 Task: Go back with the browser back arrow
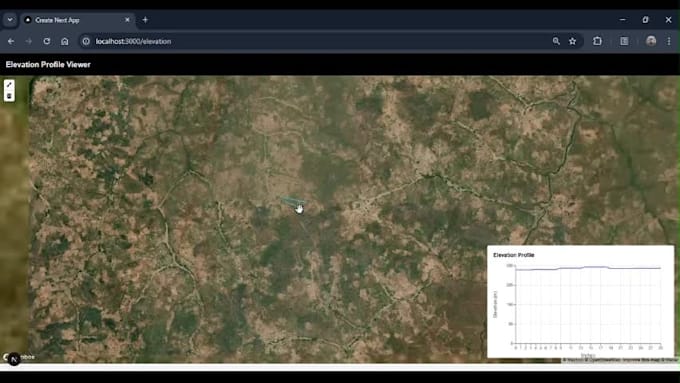tap(11, 41)
